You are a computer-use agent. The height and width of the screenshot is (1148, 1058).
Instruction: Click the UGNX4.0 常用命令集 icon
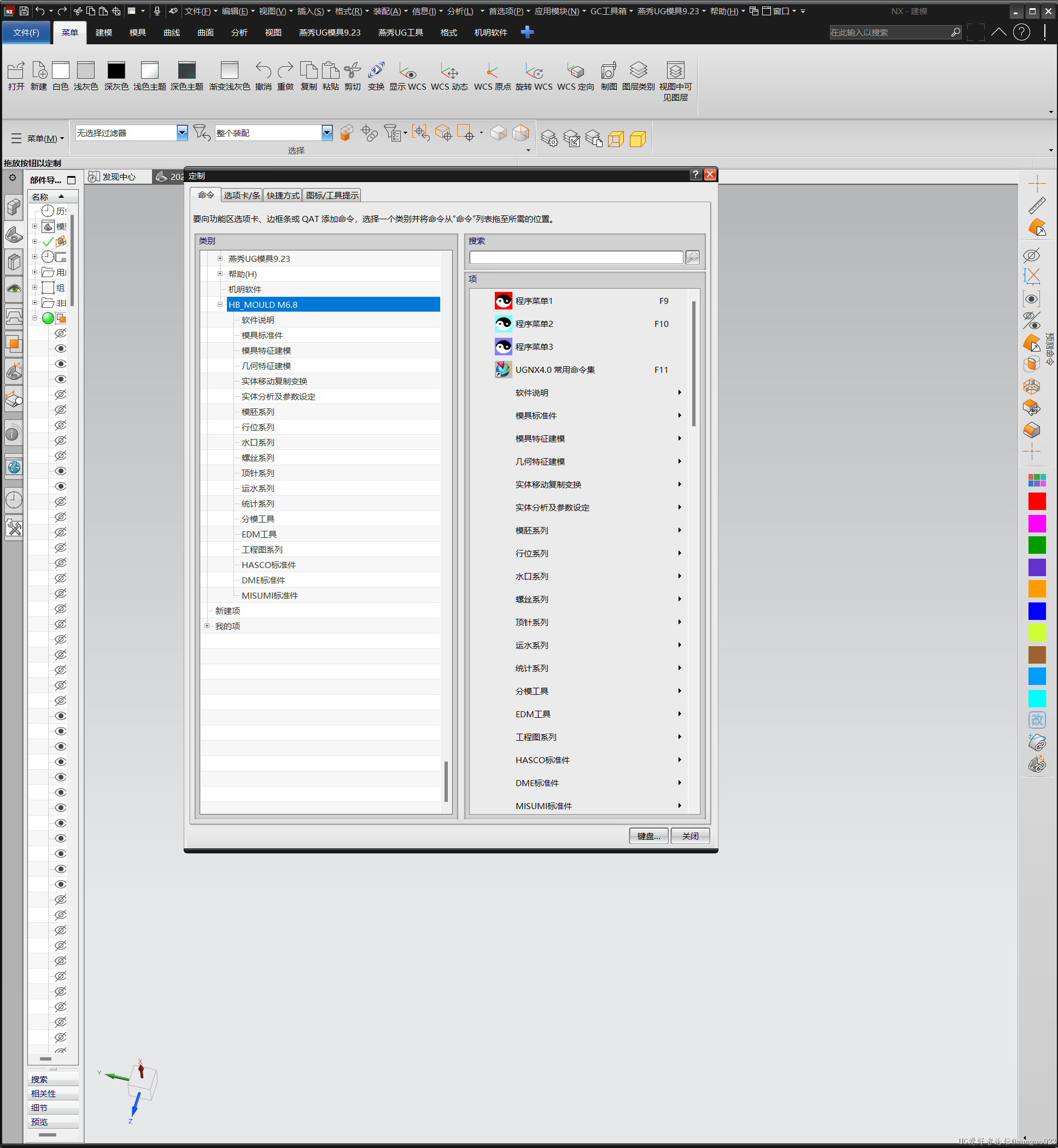click(503, 369)
